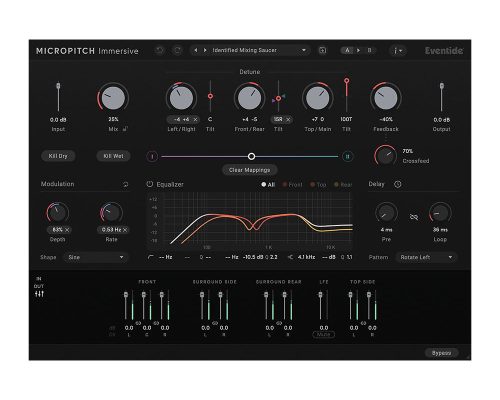Image resolution: width=500 pixels, height=400 pixels.
Task: Click the link icon between Pre and Loop
Action: (414, 217)
